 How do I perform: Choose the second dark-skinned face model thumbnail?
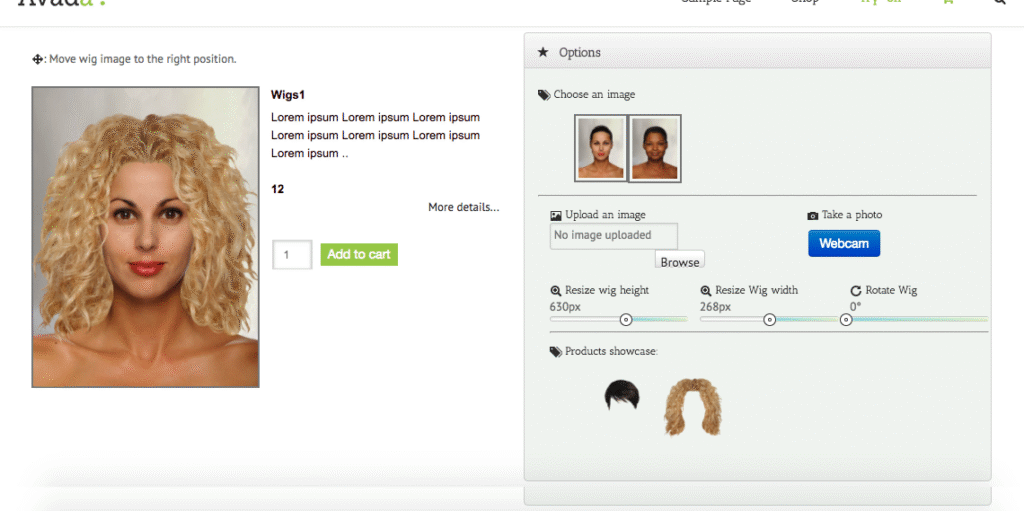[655, 148]
